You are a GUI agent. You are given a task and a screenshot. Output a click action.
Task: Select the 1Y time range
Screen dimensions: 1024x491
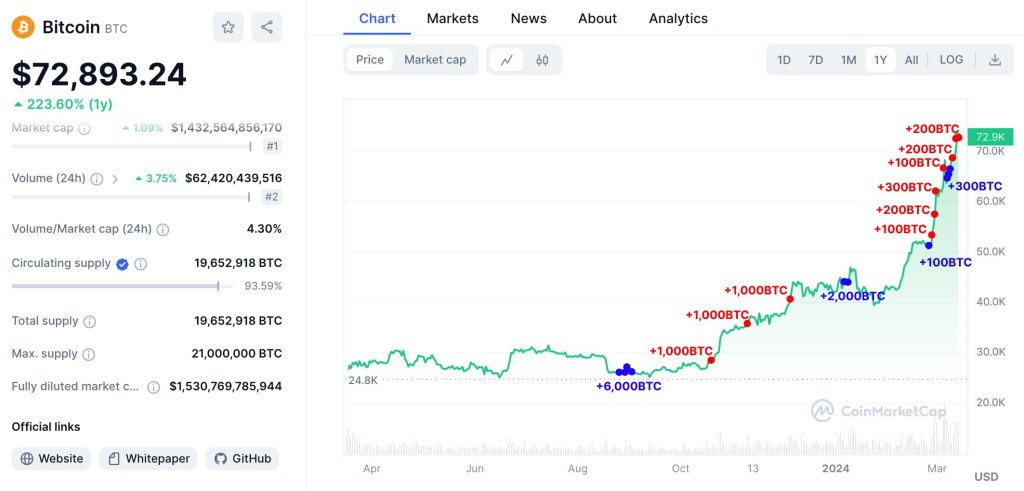pyautogui.click(x=880, y=60)
